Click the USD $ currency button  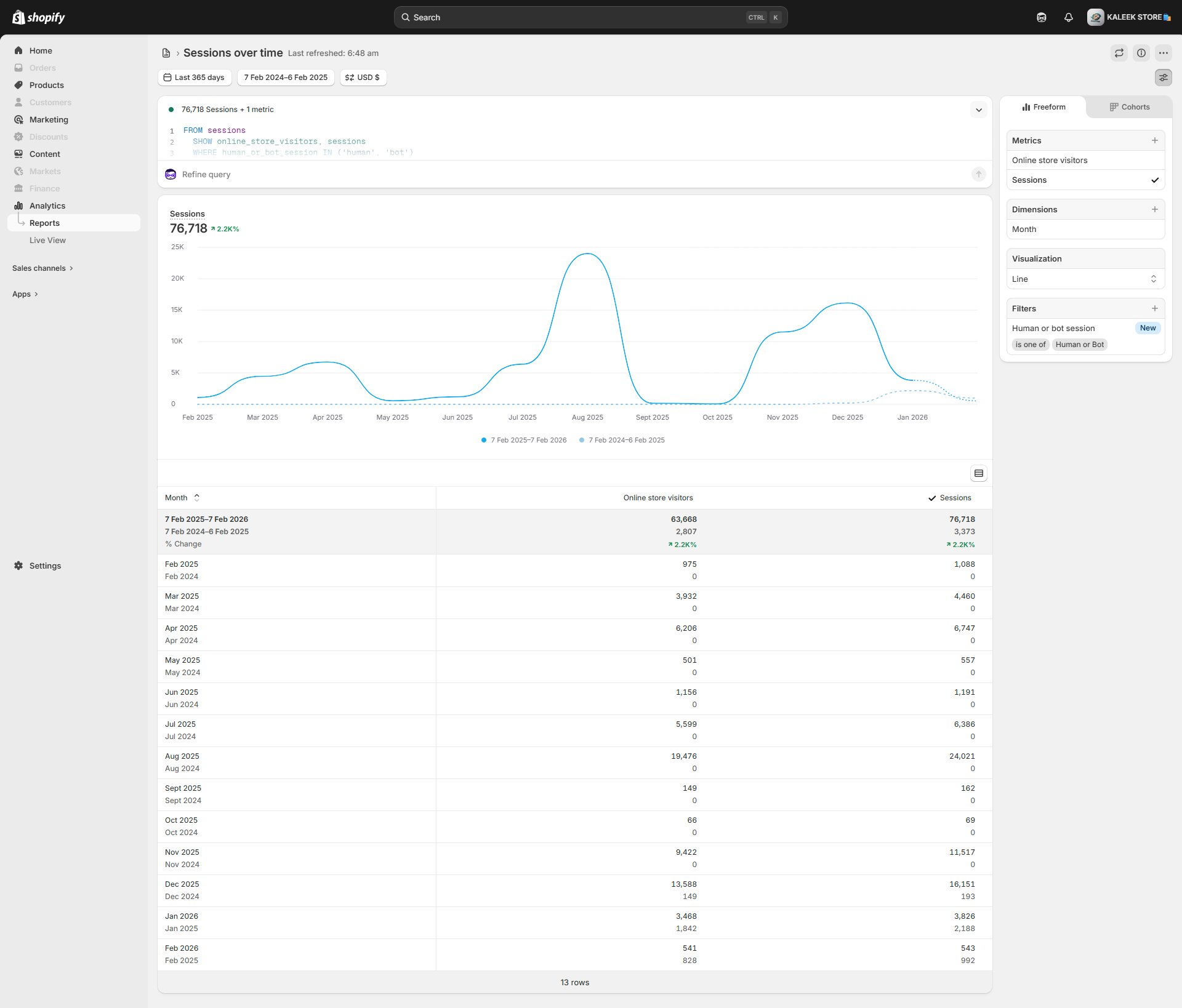click(x=363, y=78)
